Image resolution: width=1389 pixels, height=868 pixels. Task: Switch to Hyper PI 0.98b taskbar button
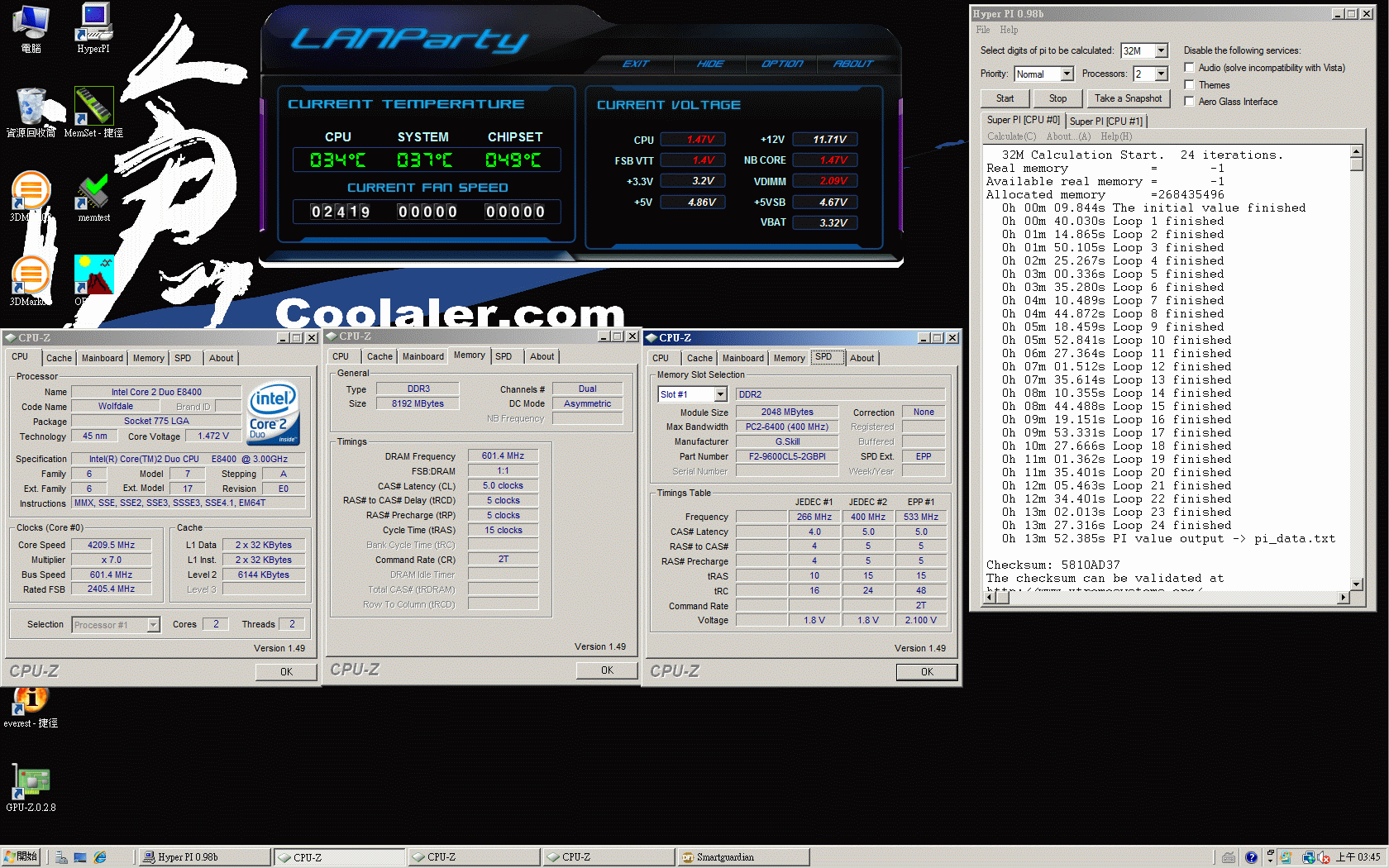point(203,857)
